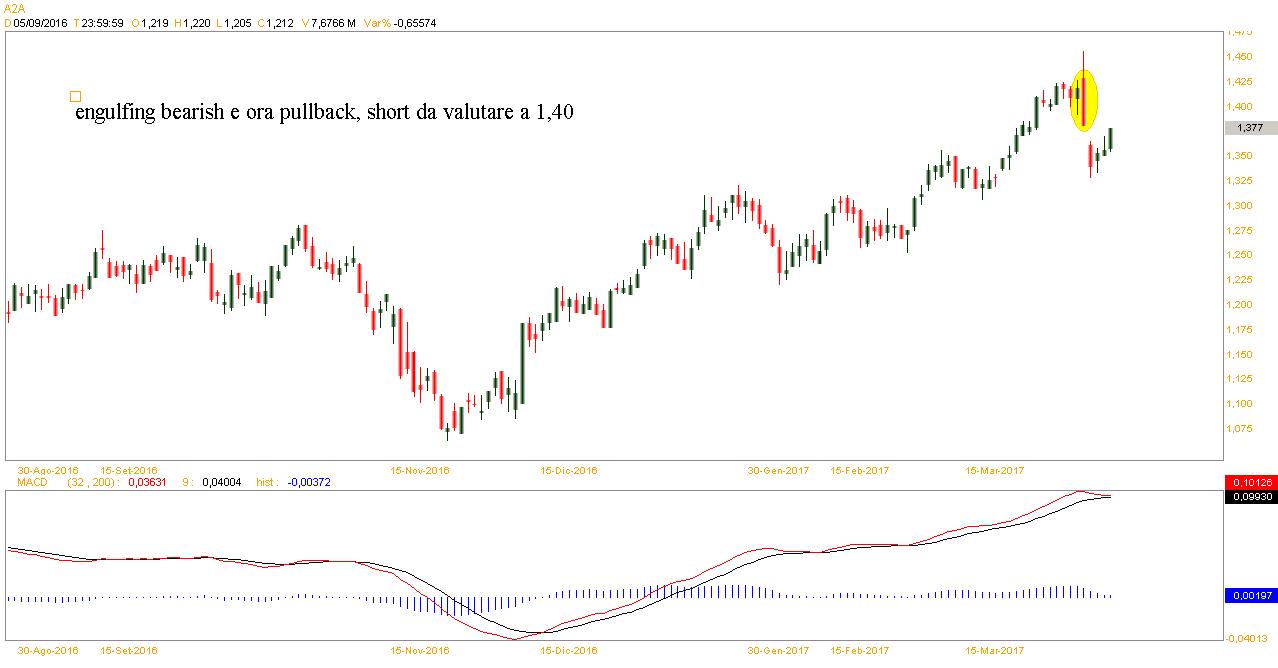
Task: Click the blue histogram value tag 0,00197
Action: (1250, 596)
